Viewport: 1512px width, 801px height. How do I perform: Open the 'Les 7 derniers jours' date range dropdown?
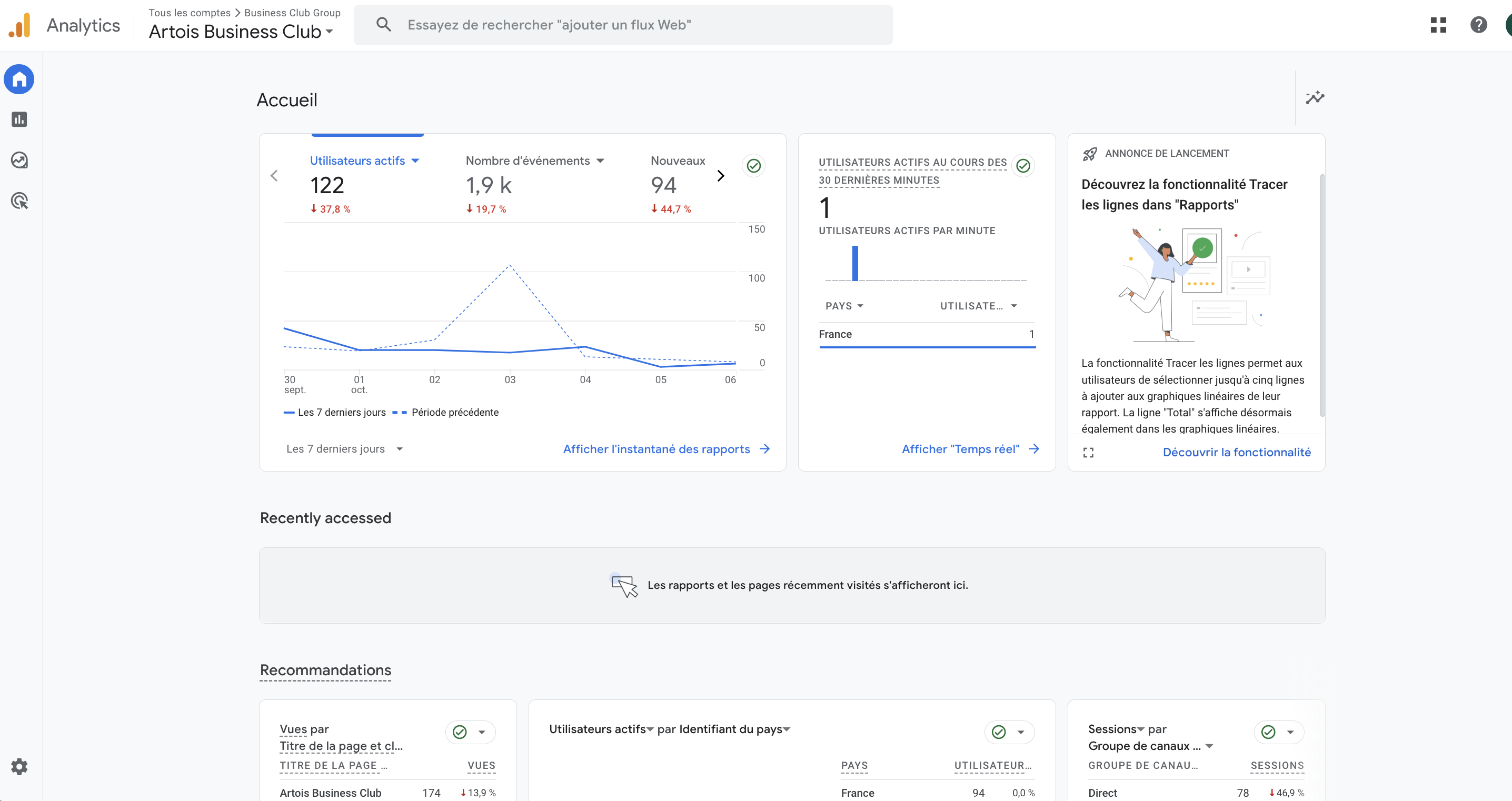pyautogui.click(x=344, y=449)
